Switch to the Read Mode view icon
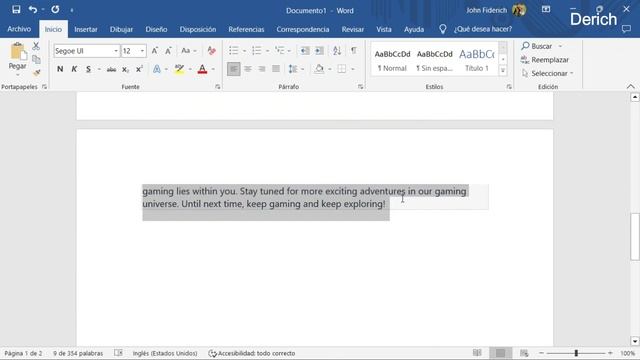 coord(477,353)
